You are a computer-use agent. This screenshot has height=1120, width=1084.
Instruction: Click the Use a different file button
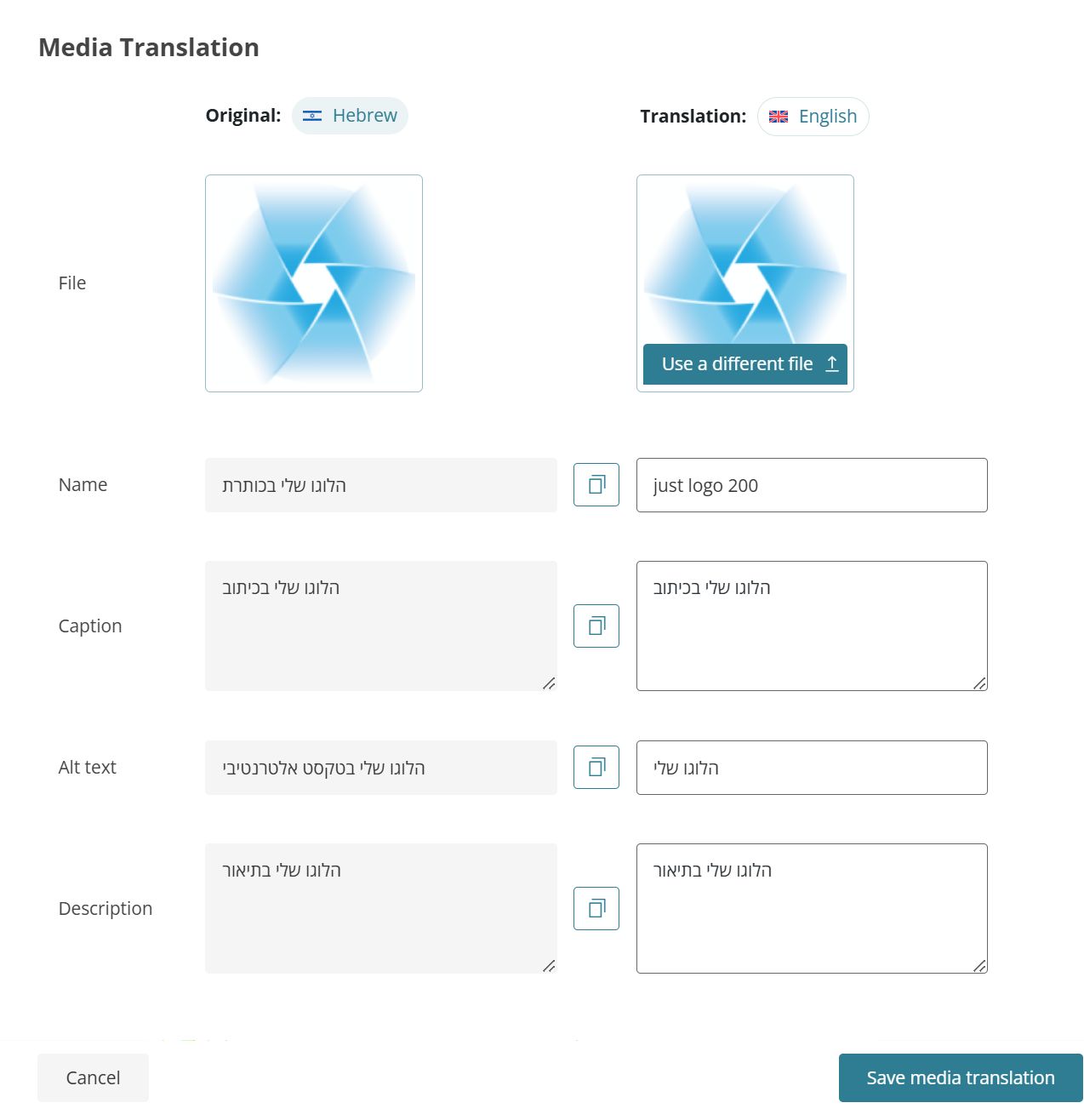737,364
